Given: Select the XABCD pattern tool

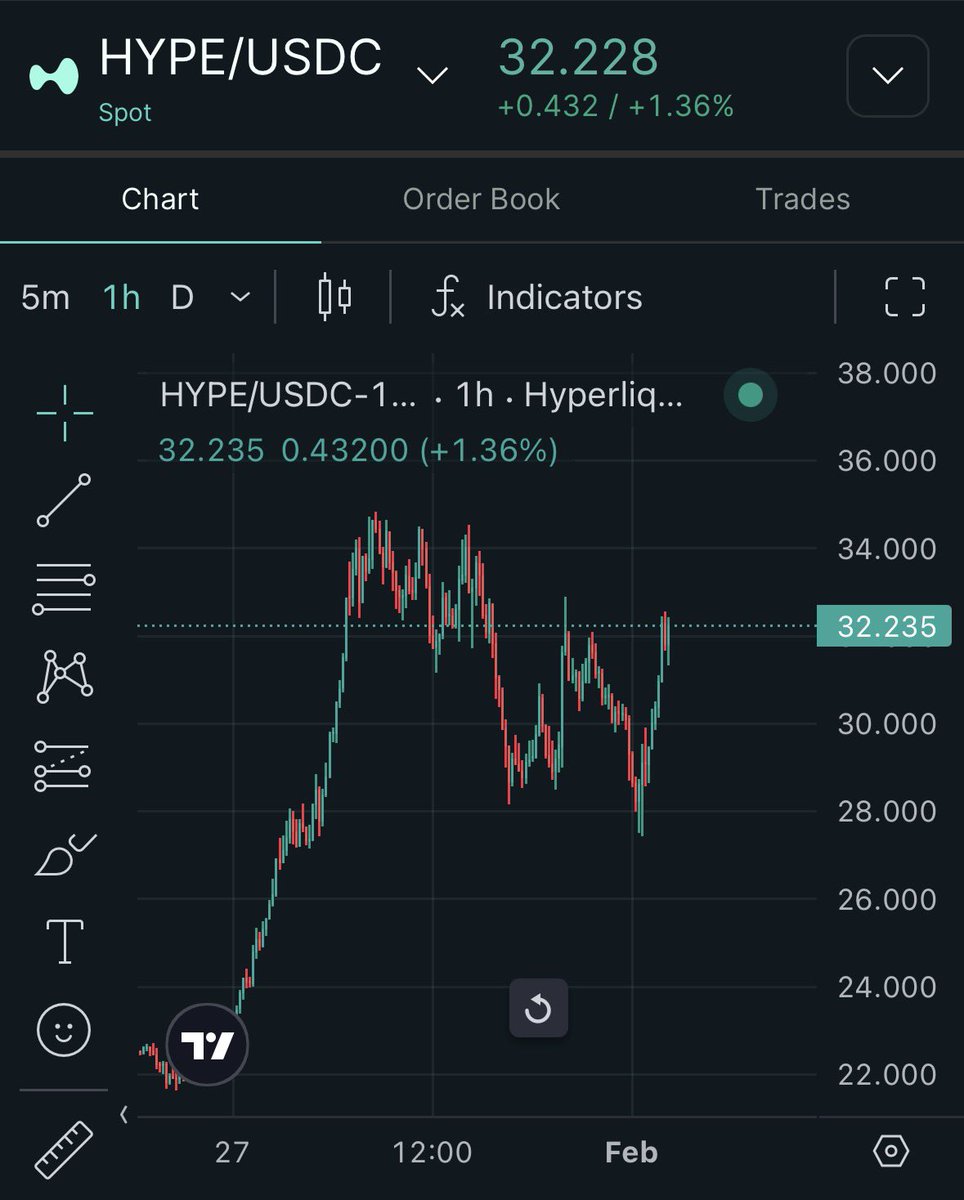Looking at the screenshot, I should coord(63,675).
